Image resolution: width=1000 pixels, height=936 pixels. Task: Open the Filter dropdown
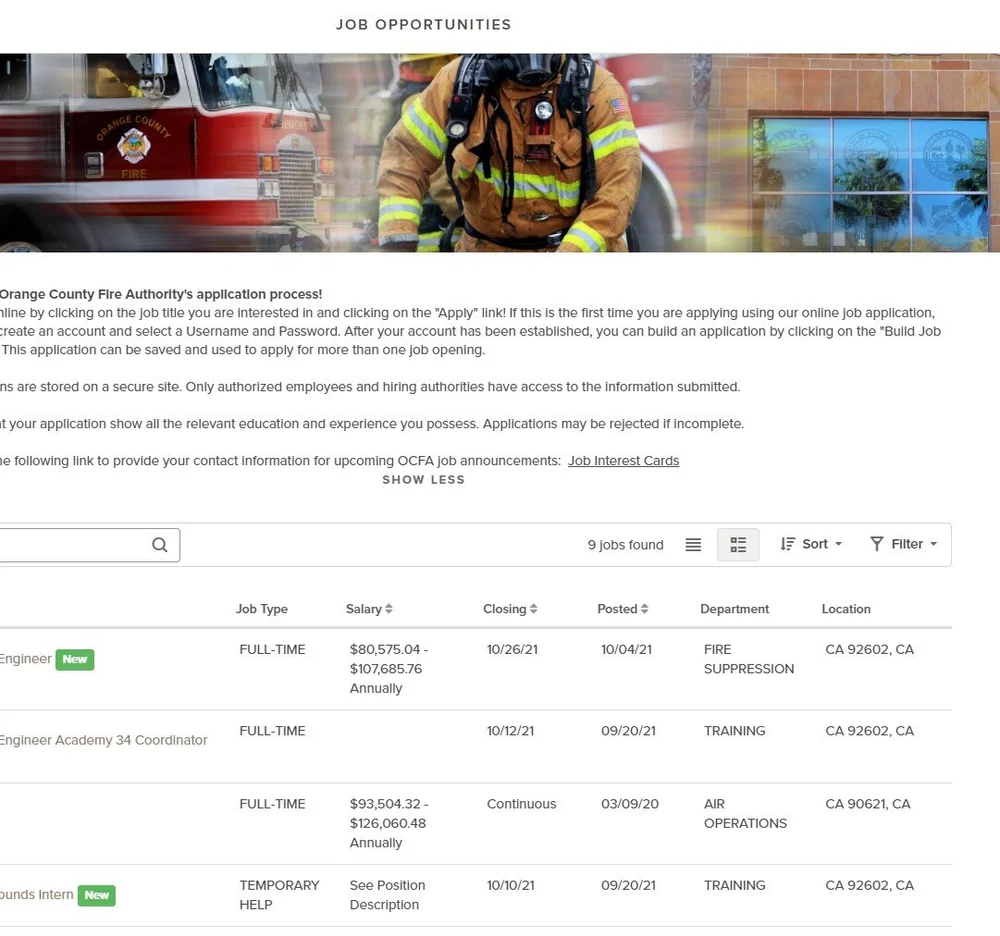point(903,544)
